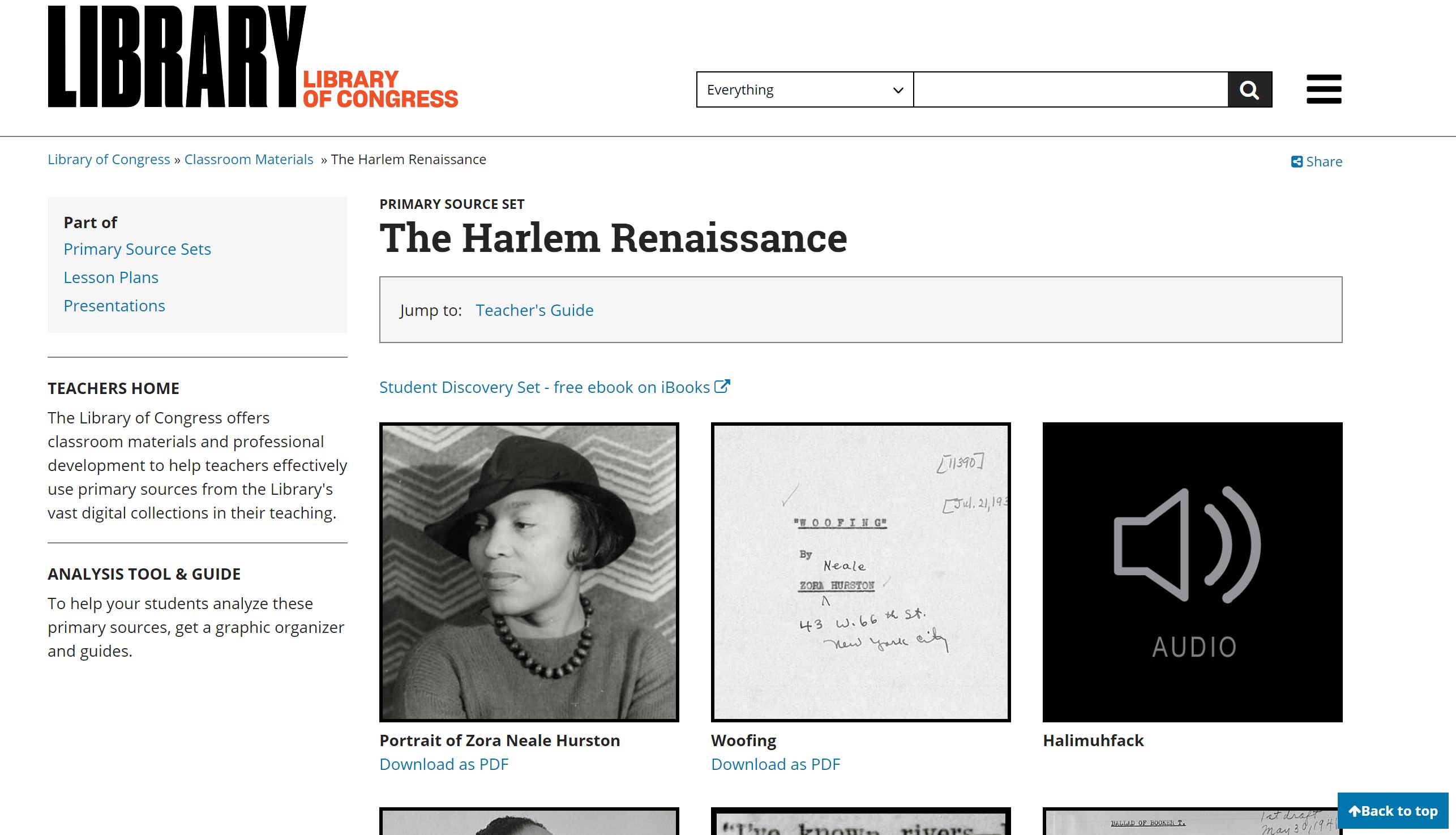
Task: Open the Lesson Plans link
Action: point(111,277)
